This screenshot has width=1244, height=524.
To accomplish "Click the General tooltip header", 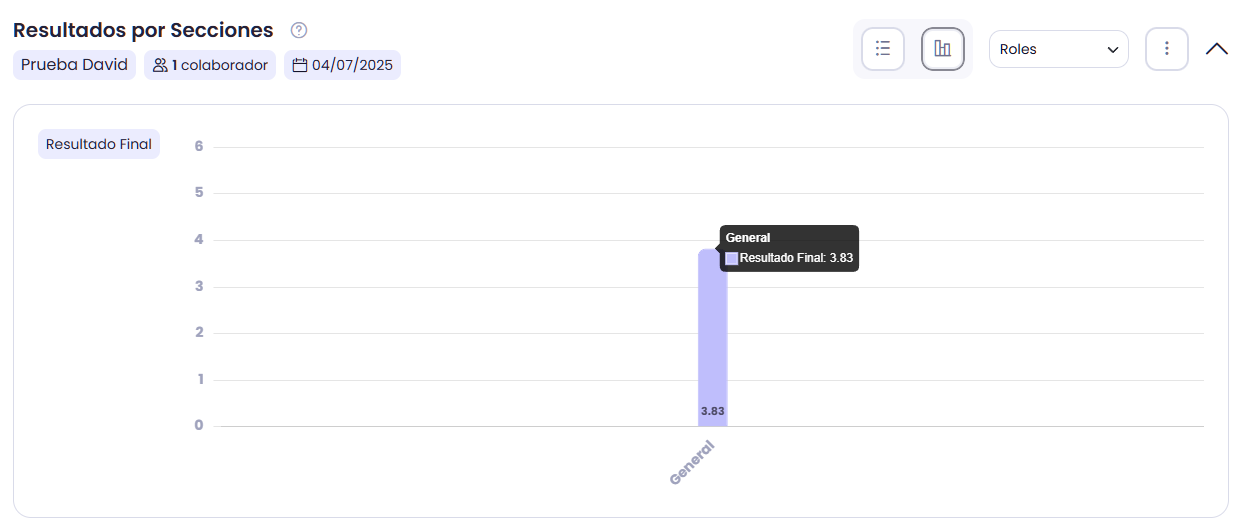I will [748, 238].
